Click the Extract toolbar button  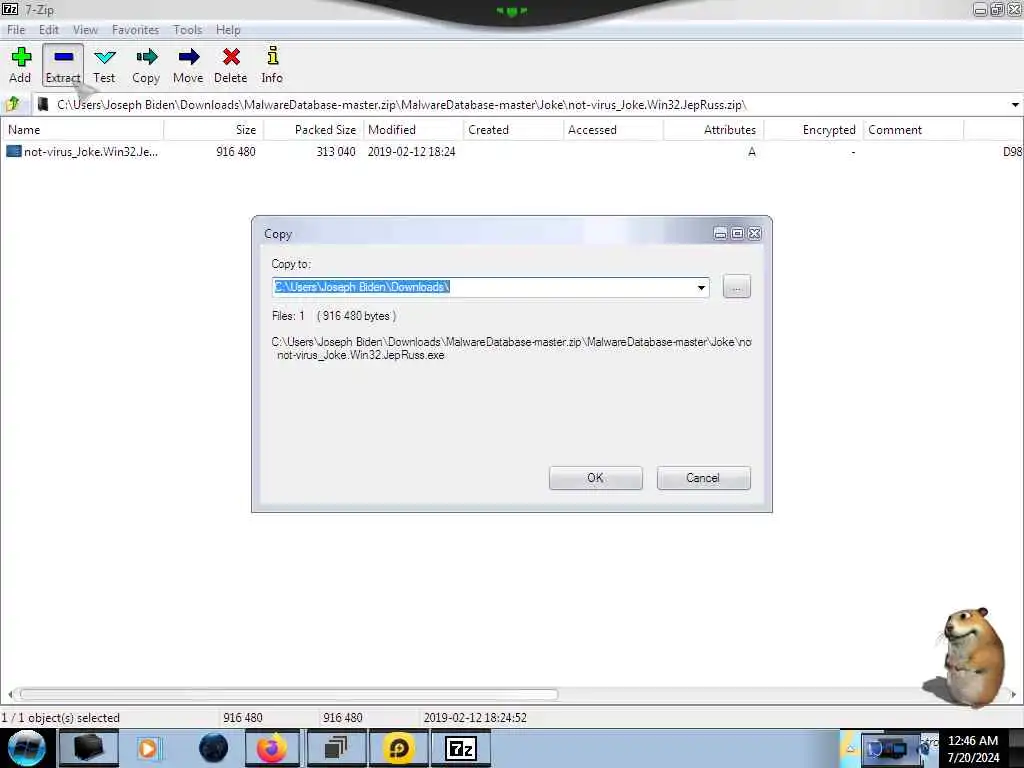pyautogui.click(x=63, y=65)
